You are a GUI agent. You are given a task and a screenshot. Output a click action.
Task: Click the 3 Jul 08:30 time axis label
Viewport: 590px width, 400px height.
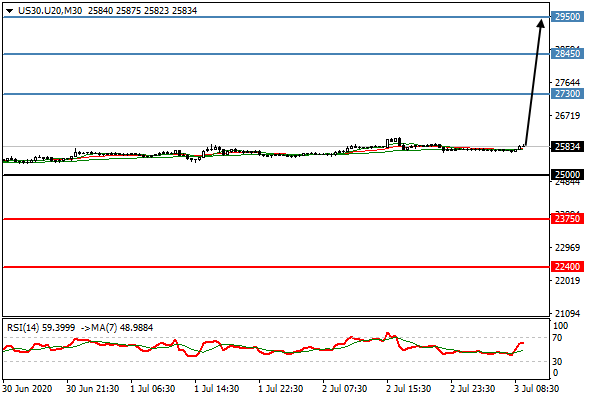[x=537, y=388]
